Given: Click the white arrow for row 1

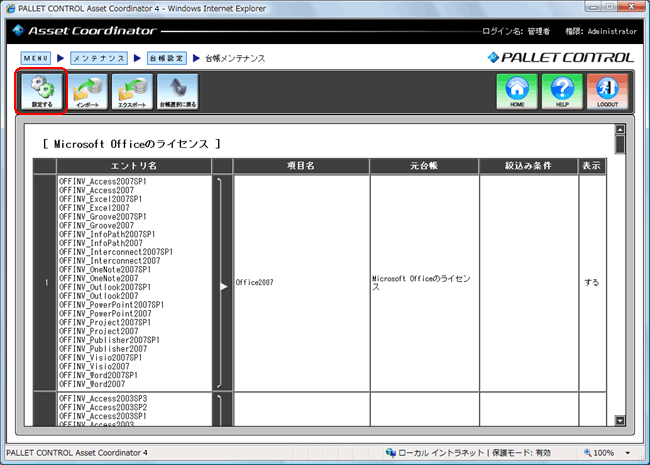Looking at the screenshot, I should coord(223,287).
